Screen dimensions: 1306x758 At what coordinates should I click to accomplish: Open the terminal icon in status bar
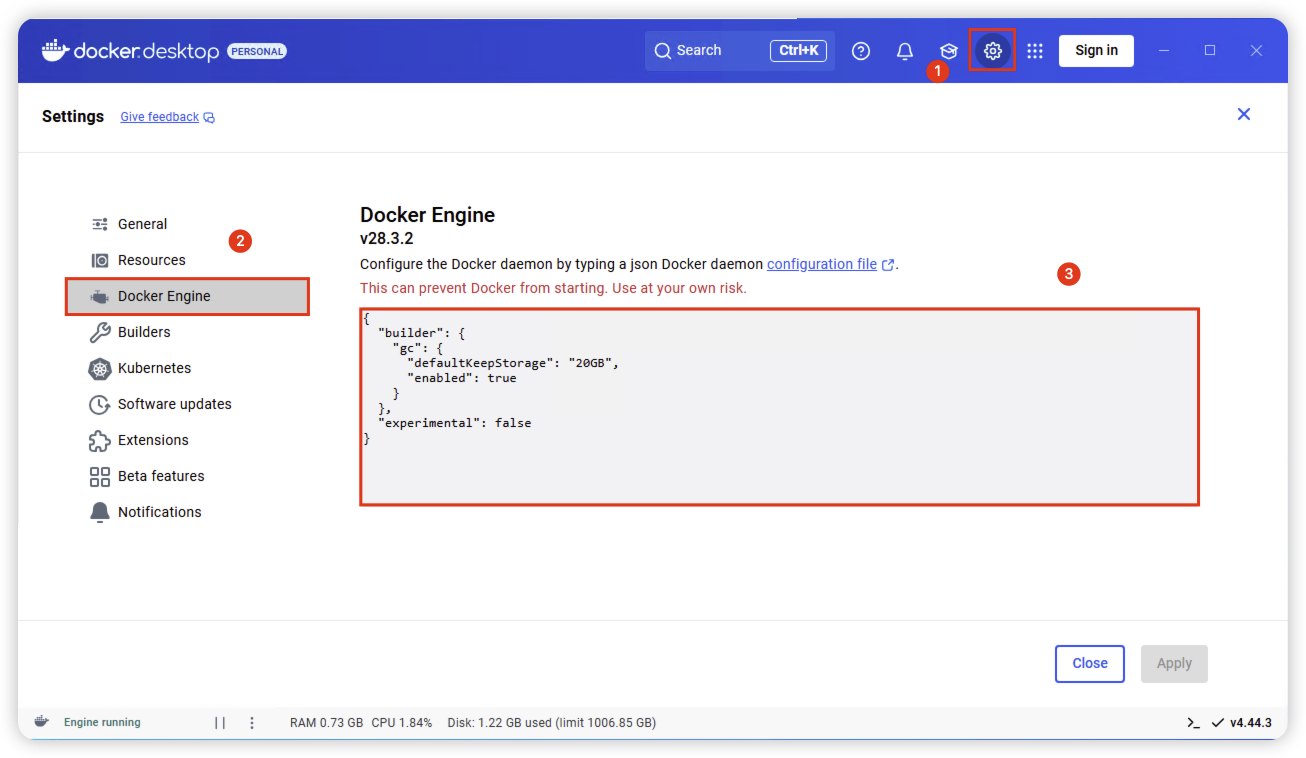point(1193,722)
